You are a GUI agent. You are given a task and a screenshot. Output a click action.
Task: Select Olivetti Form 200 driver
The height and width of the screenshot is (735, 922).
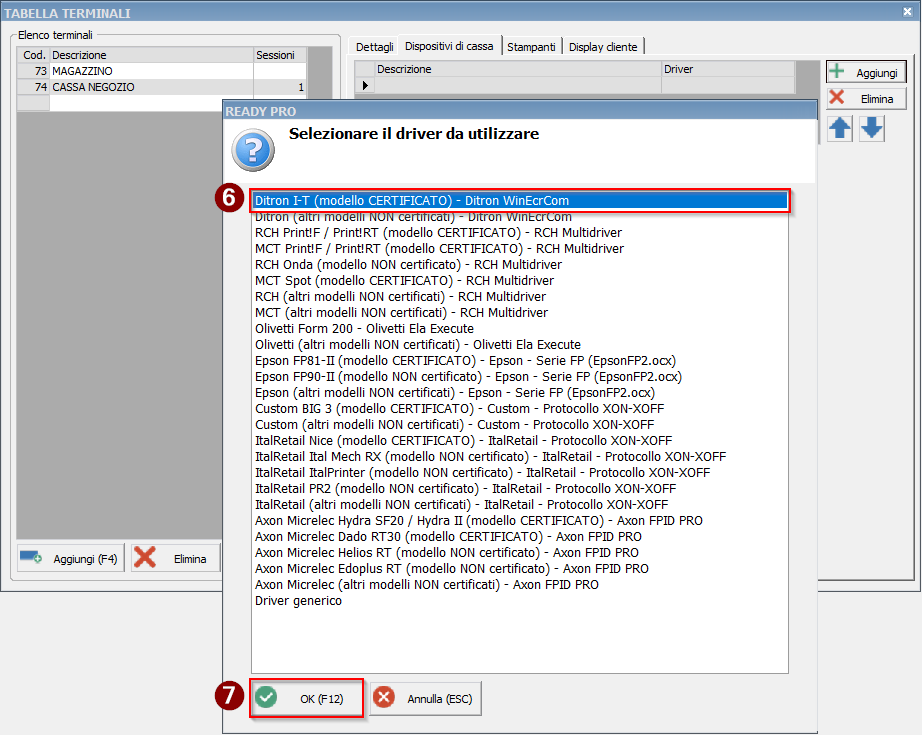click(364, 328)
